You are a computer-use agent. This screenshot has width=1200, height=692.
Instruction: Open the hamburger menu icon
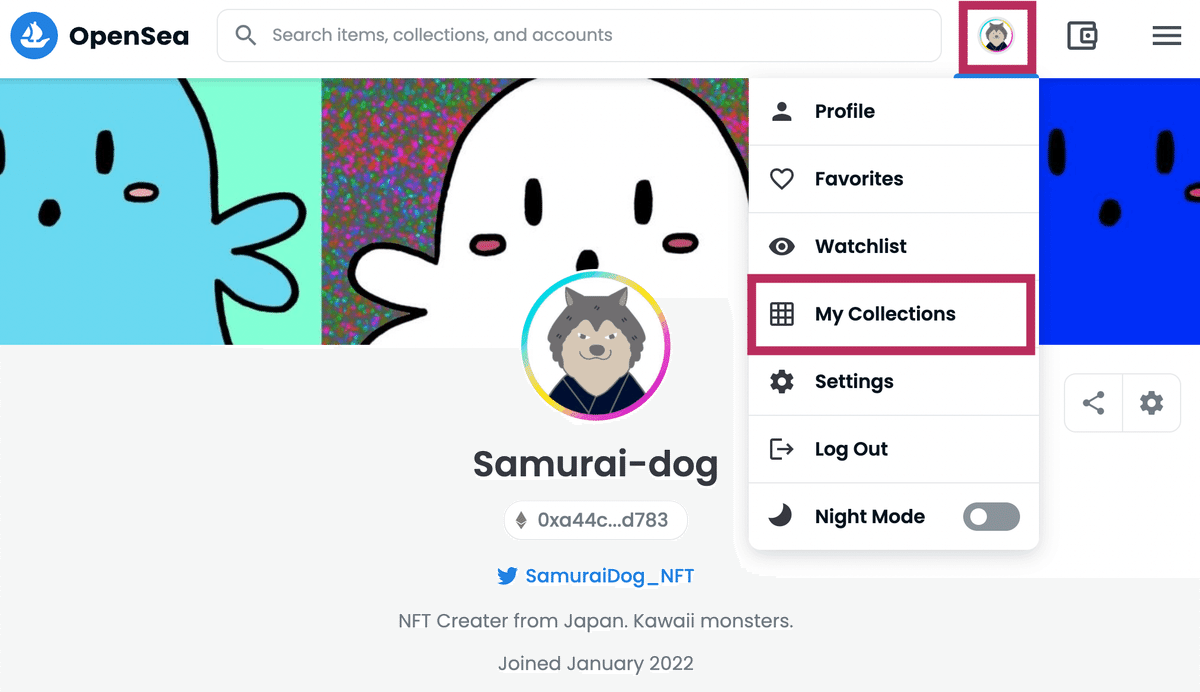(1167, 37)
